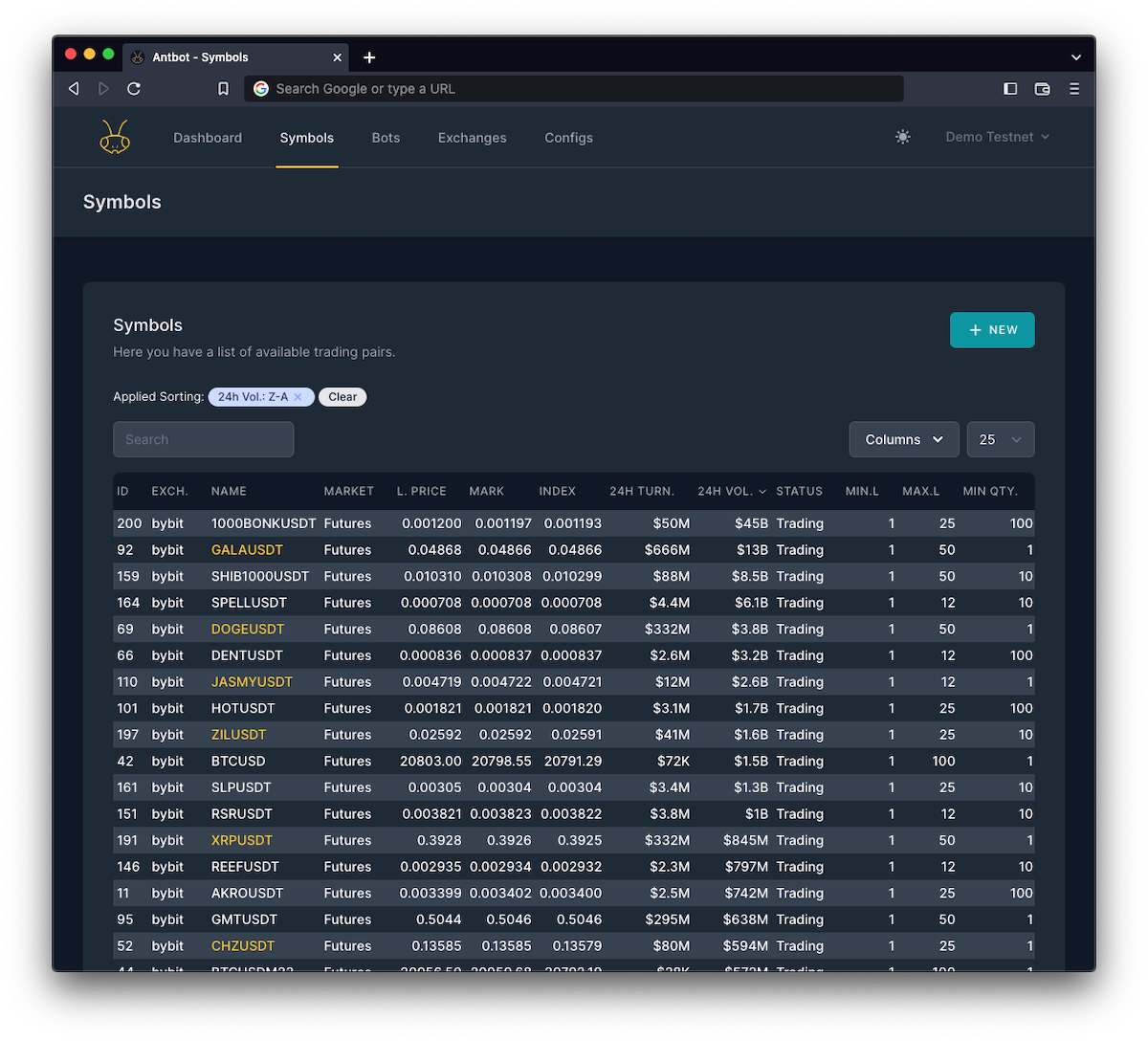1148x1041 pixels.
Task: Sort by the EXCH. column header
Action: (x=169, y=491)
